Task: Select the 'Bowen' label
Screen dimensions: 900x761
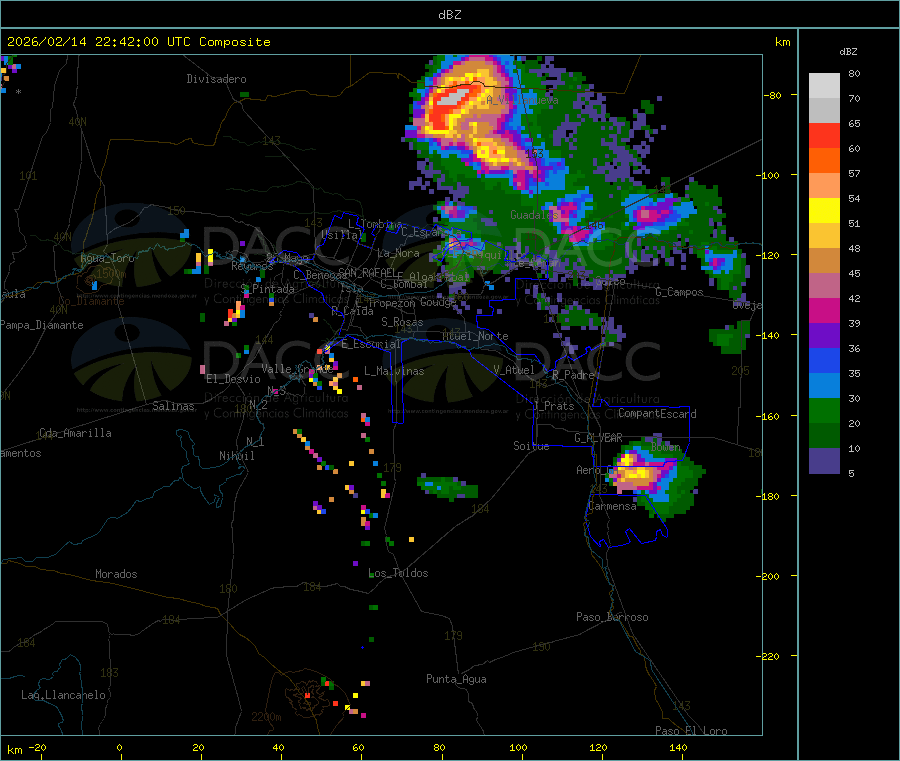Action: click(x=666, y=446)
